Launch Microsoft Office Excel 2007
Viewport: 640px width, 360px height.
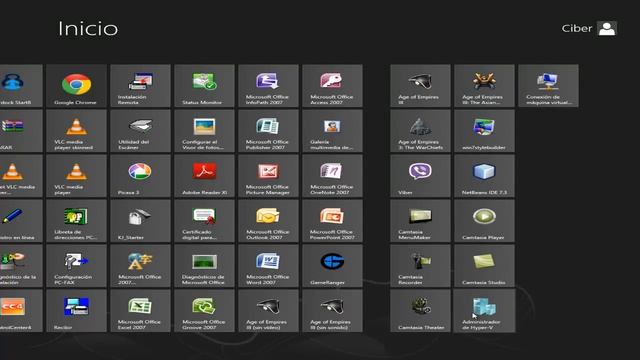140,311
